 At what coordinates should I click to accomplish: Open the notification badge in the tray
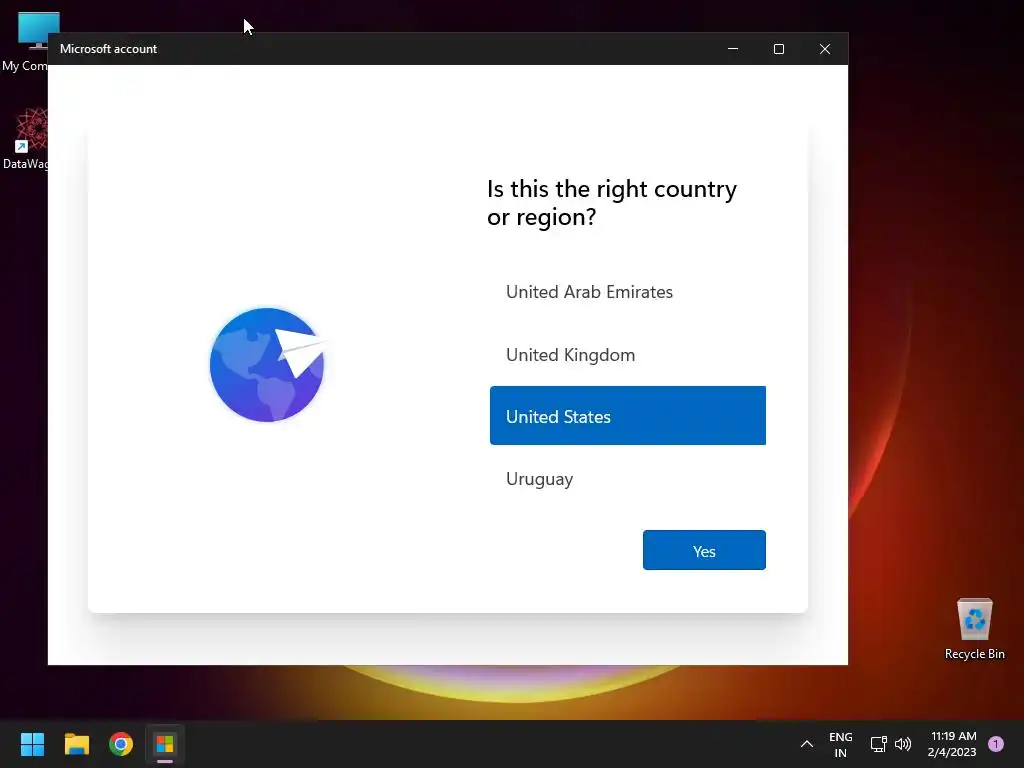click(996, 744)
